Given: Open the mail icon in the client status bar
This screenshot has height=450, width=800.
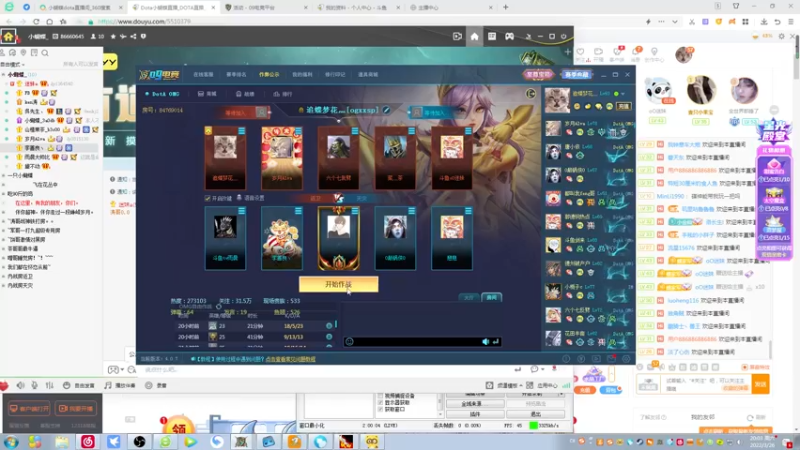Looking at the screenshot, I should pos(611,359).
